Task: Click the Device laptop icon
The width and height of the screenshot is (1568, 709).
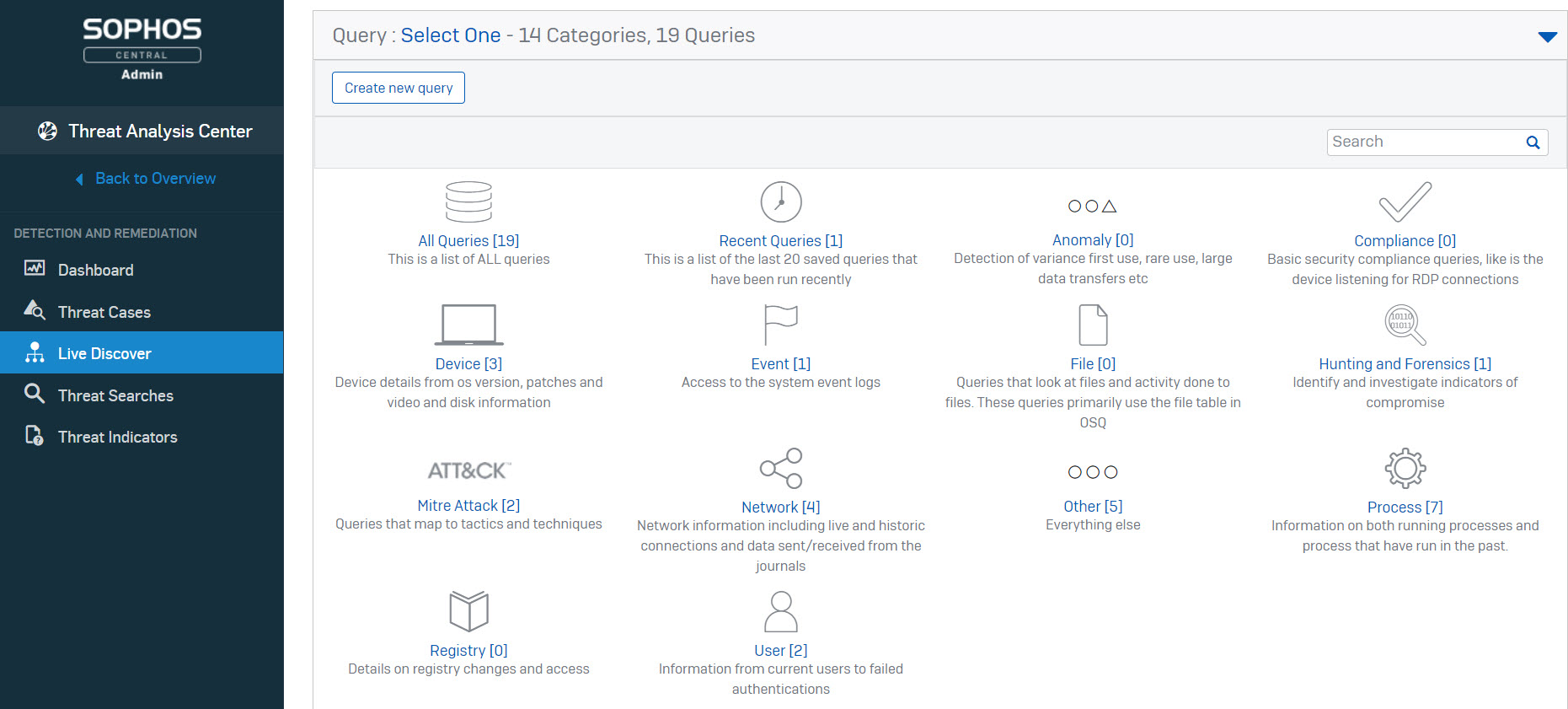Action: click(468, 325)
